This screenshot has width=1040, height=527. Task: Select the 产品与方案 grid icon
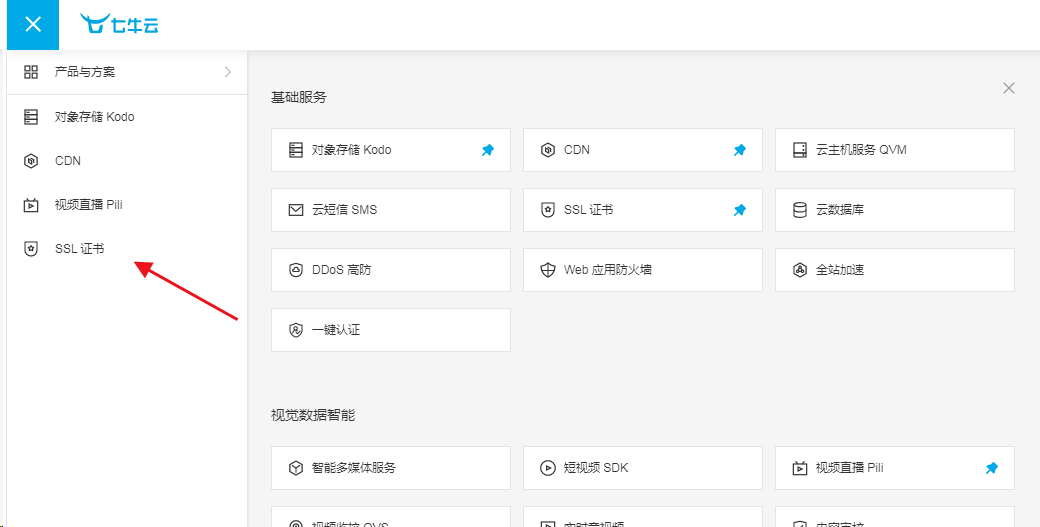(31, 72)
